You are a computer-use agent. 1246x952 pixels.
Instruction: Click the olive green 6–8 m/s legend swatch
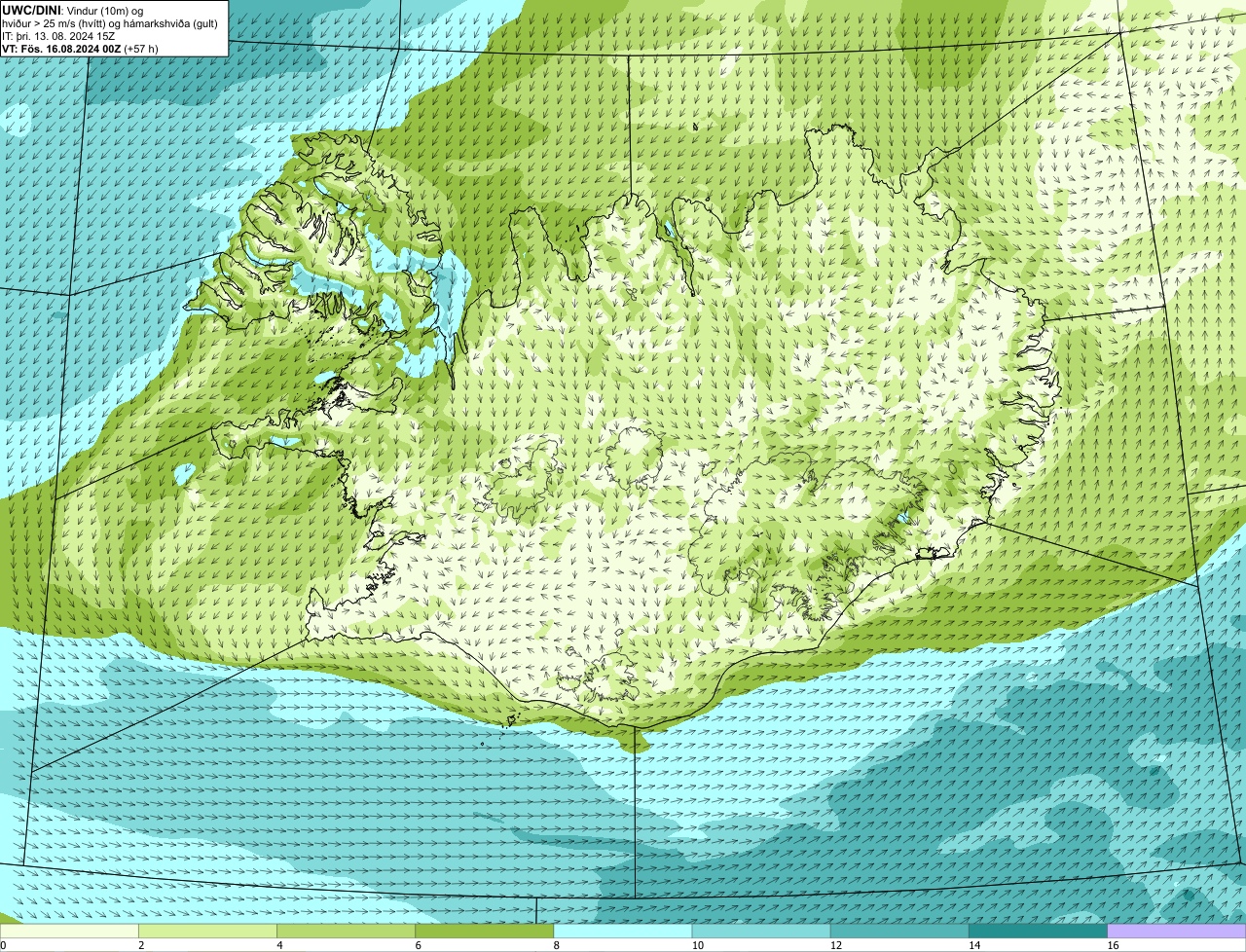click(x=485, y=932)
